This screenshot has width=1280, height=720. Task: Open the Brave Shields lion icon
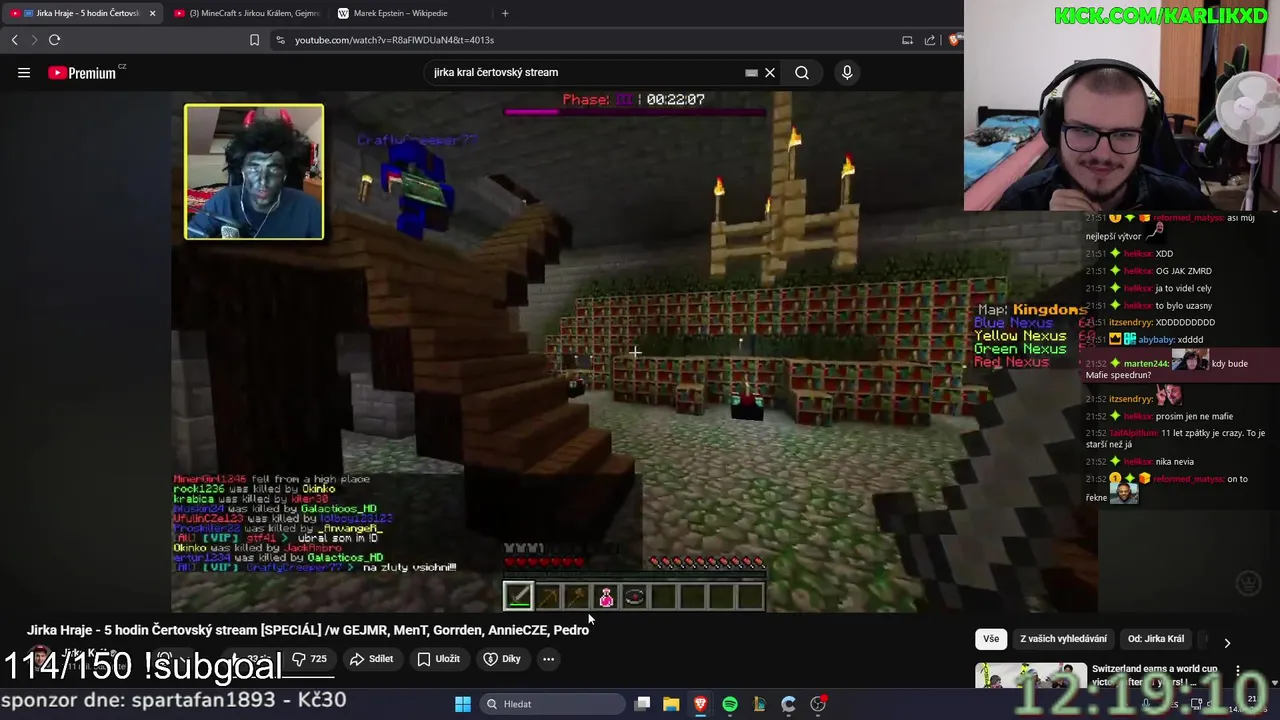coord(955,40)
